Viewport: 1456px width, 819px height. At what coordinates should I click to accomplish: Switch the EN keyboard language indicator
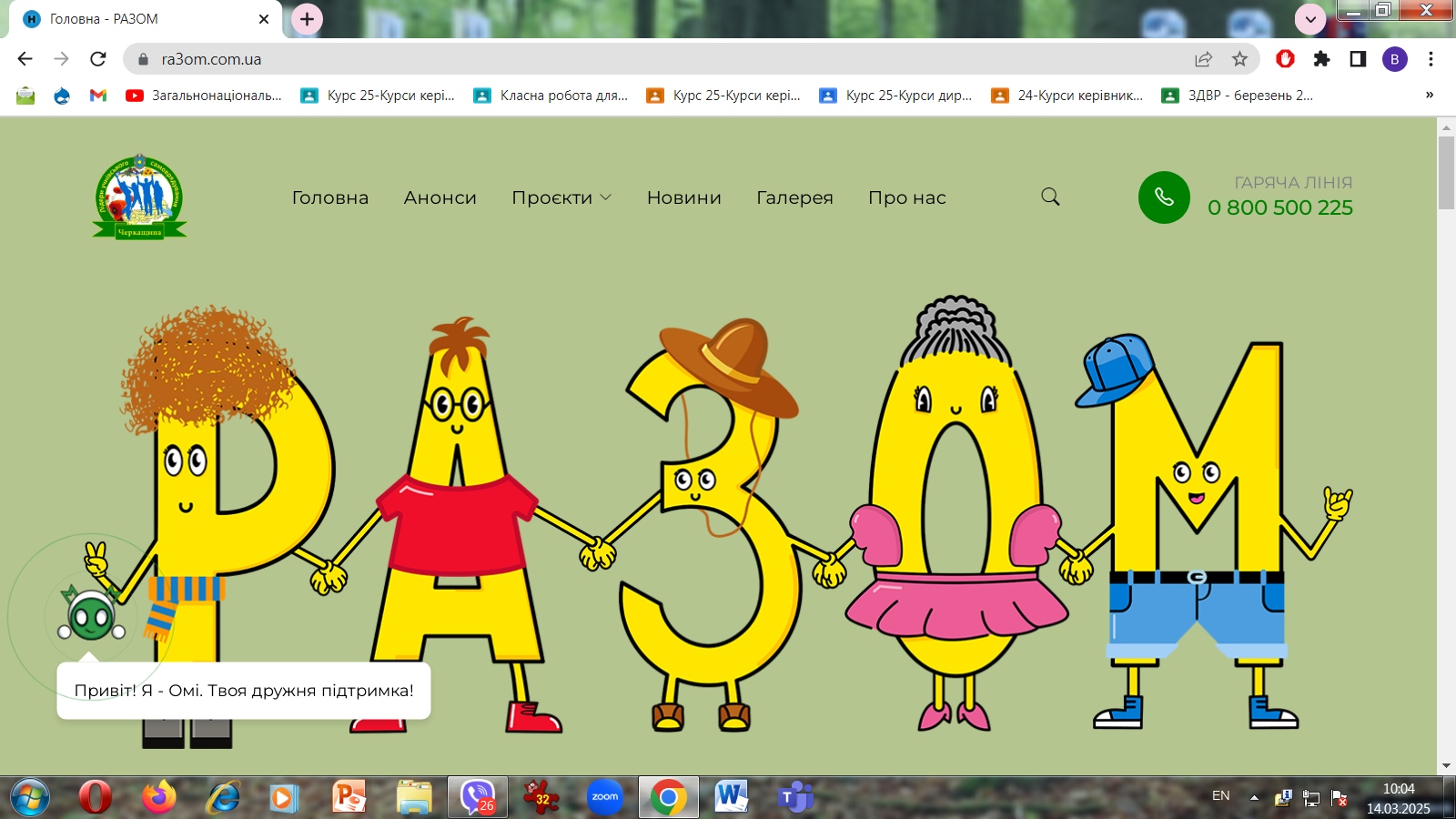coord(1220,796)
